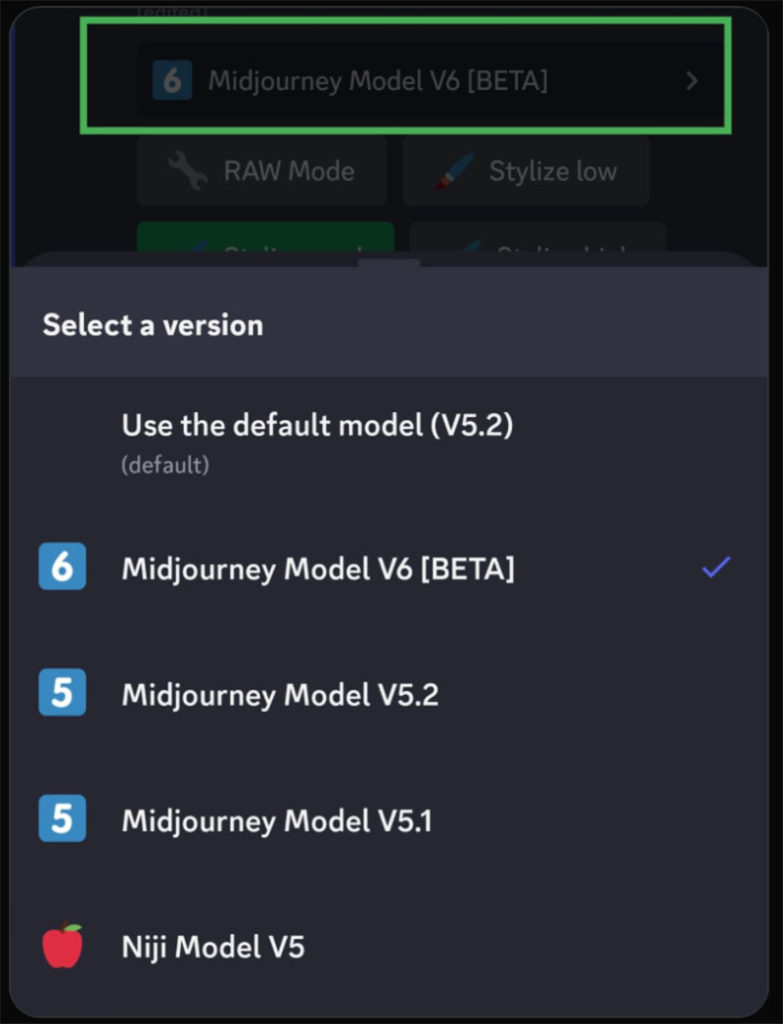Choose Use the default model (V5.2)
This screenshot has width=783, height=1024.
click(389, 441)
